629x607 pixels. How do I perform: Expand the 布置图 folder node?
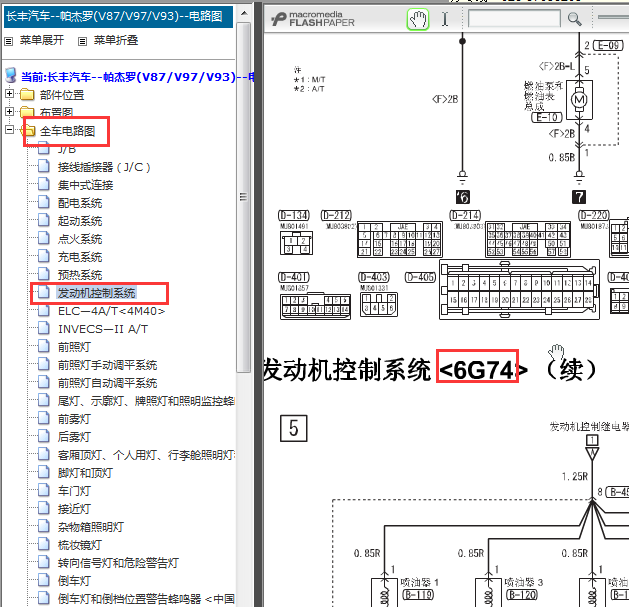pos(10,111)
